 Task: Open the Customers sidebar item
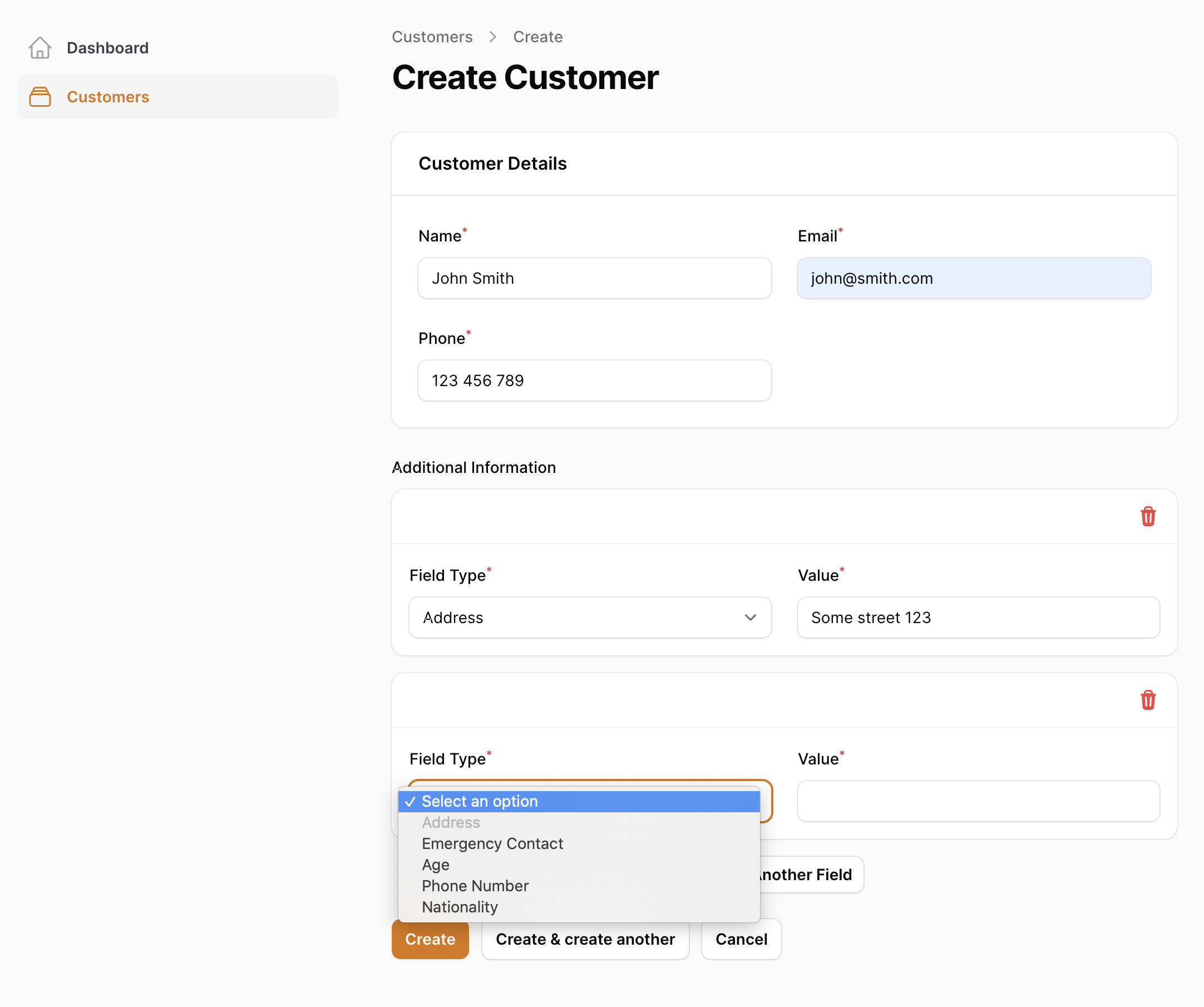(177, 97)
